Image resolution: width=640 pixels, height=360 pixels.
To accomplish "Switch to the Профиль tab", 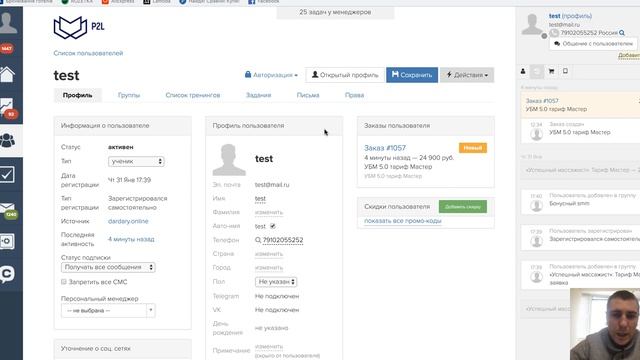I will tap(78, 95).
